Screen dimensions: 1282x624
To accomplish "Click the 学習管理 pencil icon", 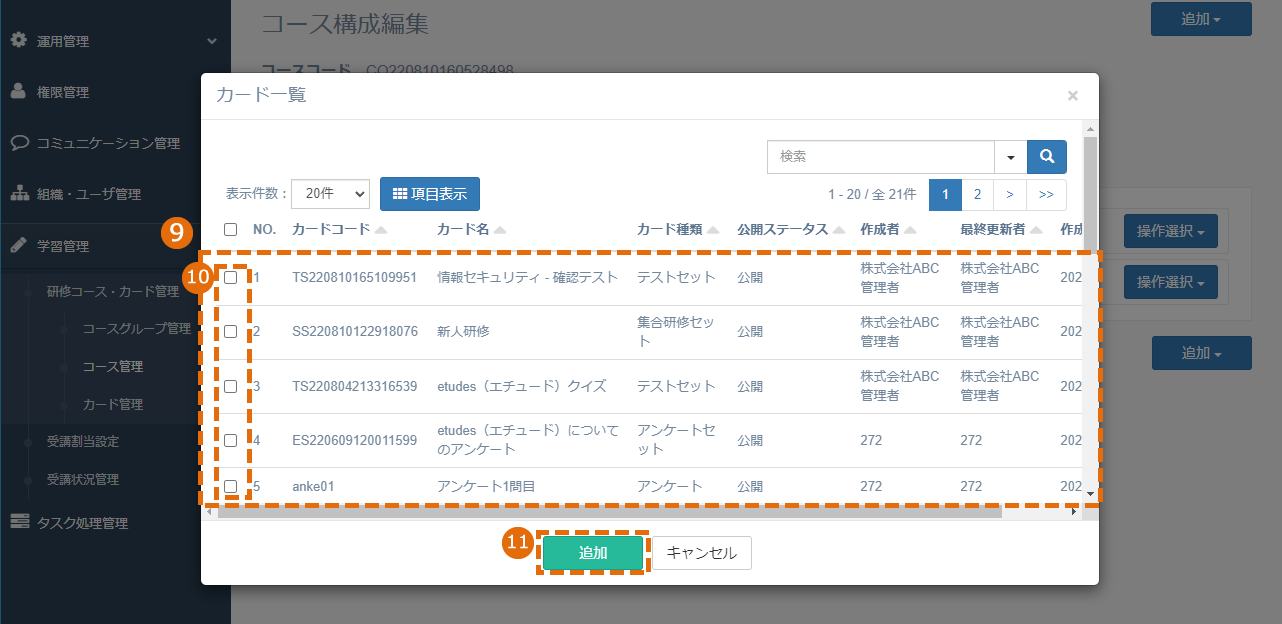I will 19,245.
